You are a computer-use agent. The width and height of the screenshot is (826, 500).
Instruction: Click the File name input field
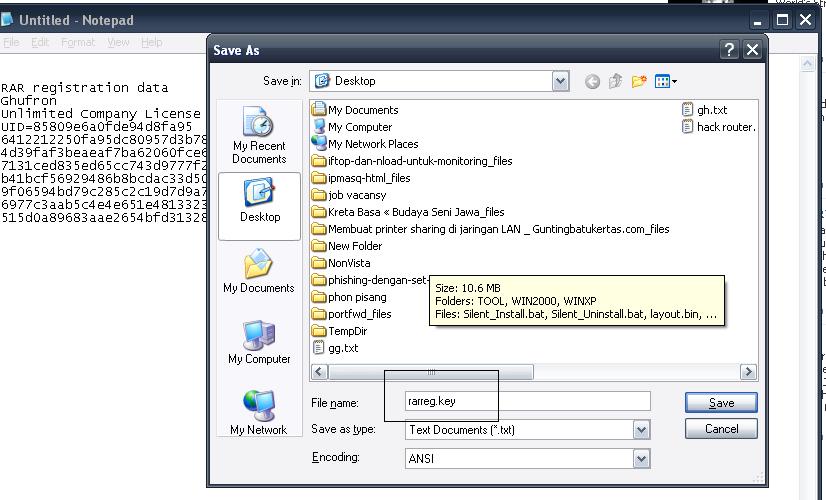[x=527, y=401]
